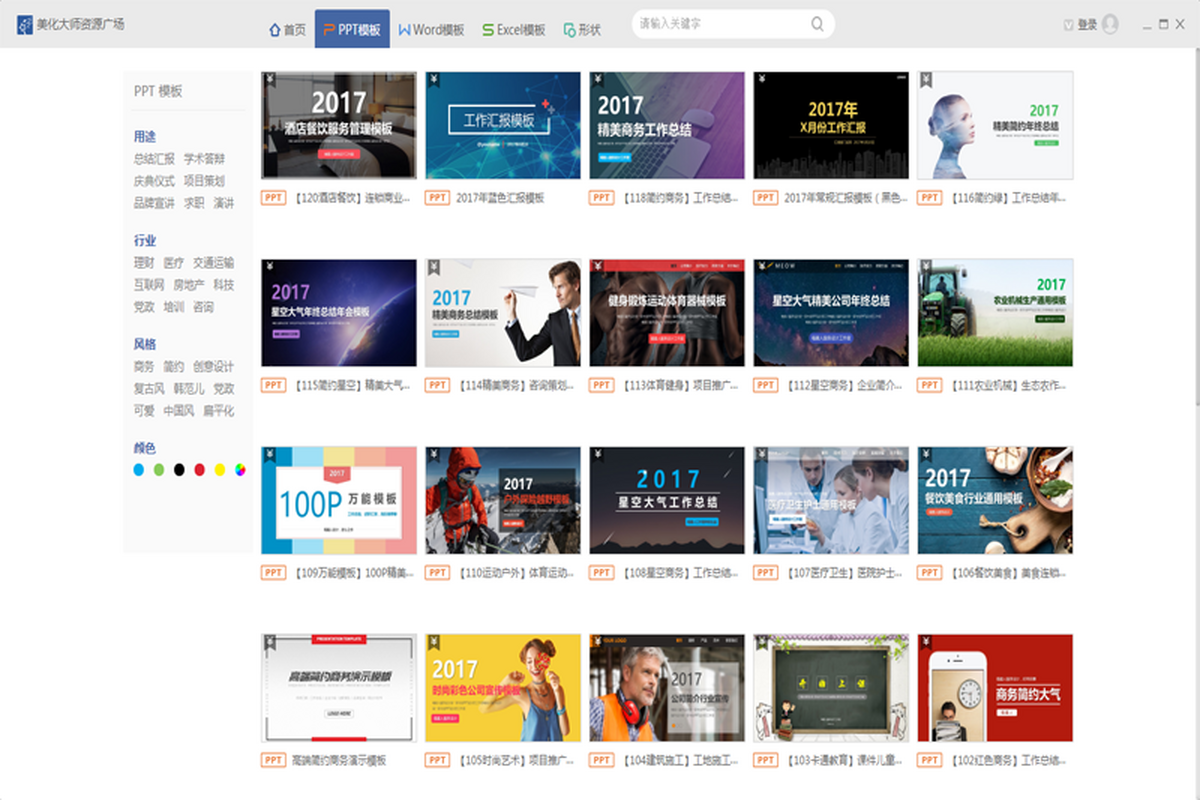Click the PPT tag beside 2017年蓝色汇报模板
The image size is (1200, 800).
point(437,198)
